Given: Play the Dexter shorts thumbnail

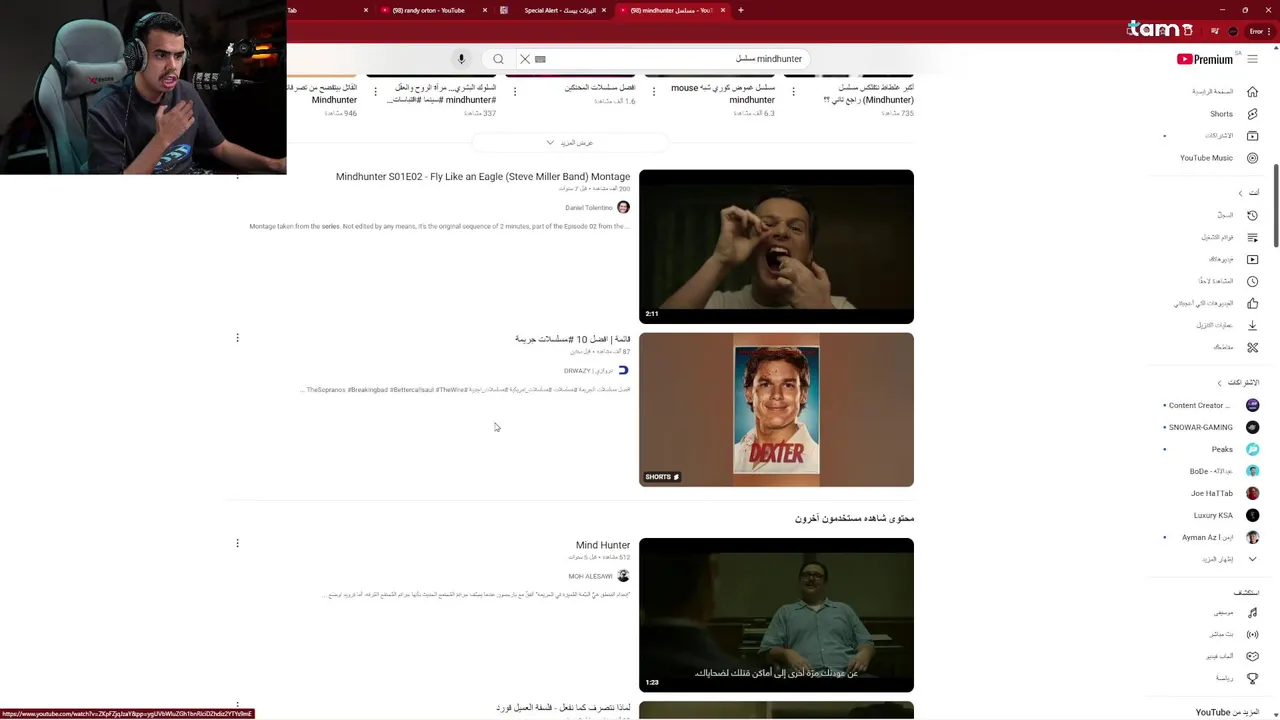Looking at the screenshot, I should click(x=776, y=410).
